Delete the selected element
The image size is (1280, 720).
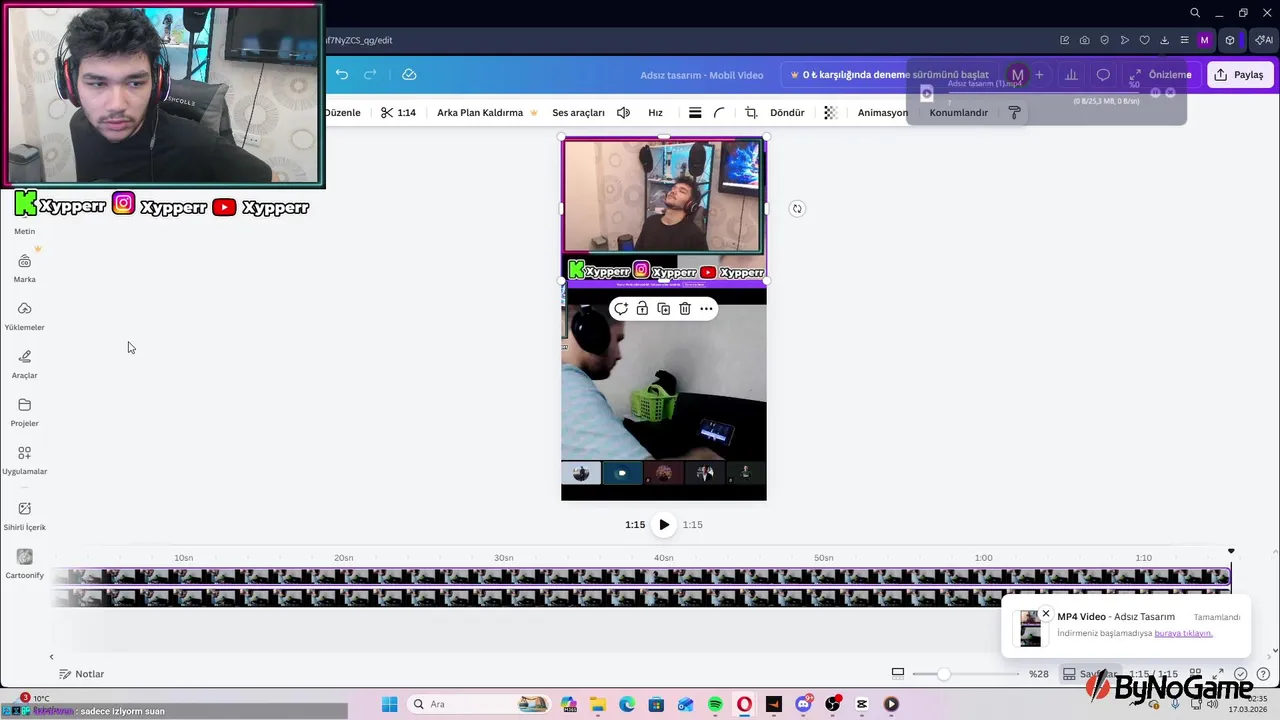tap(685, 309)
